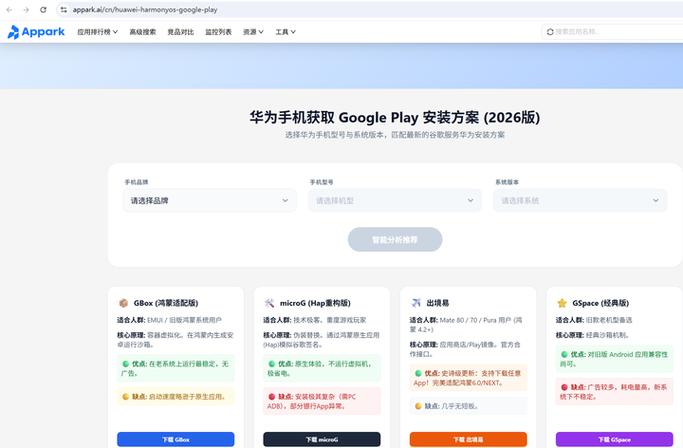Viewport: 683px width, 448px height.
Task: Click the heading 华为手机获取 Google Play 安装方案
Action: point(395,117)
